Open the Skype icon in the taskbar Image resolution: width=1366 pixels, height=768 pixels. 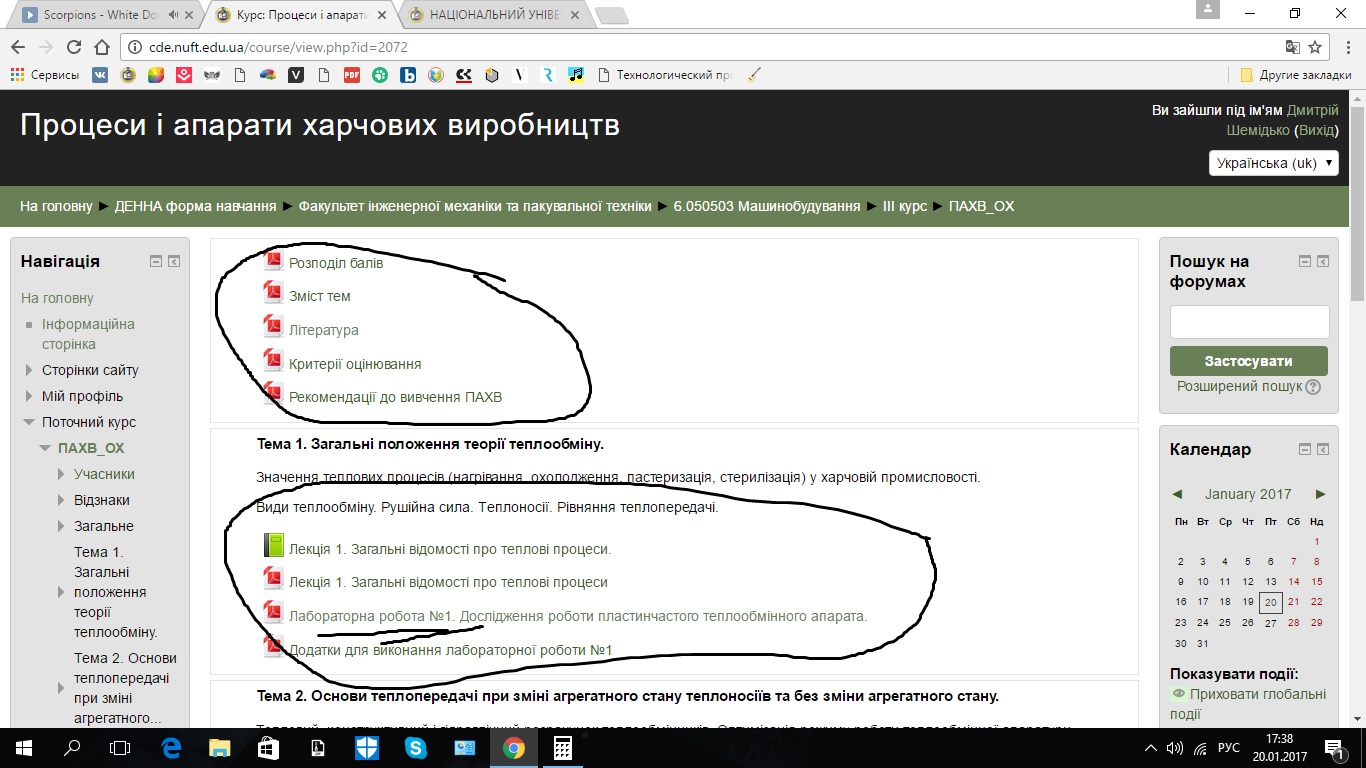(x=416, y=747)
